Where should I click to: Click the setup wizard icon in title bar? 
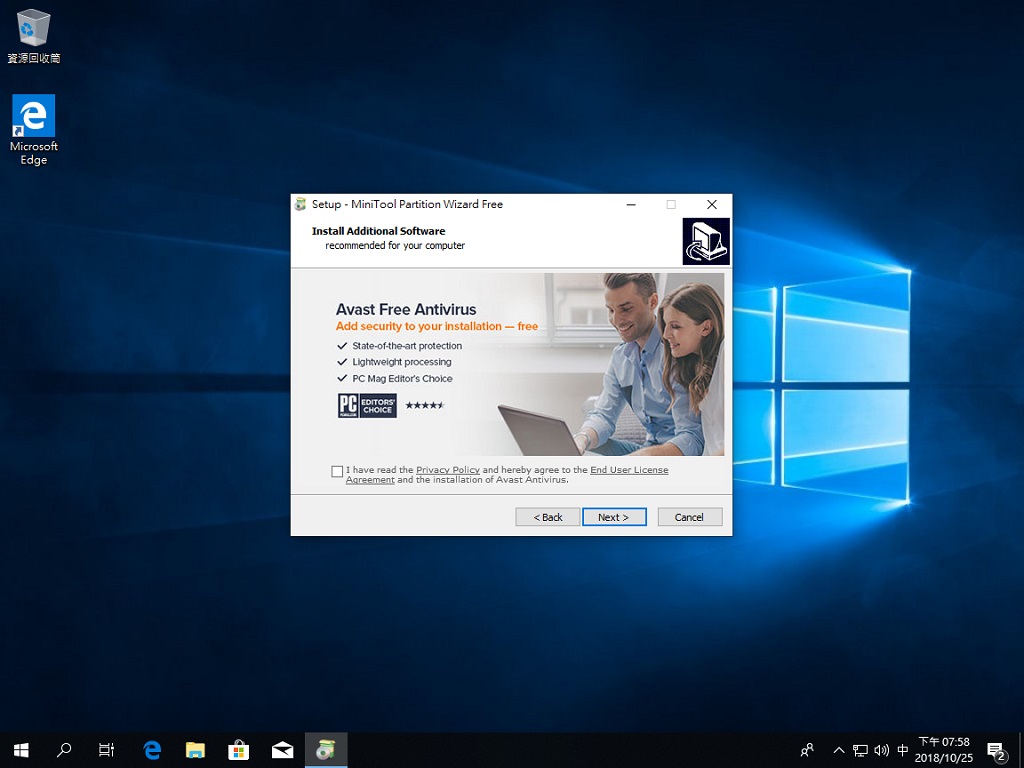tap(300, 204)
